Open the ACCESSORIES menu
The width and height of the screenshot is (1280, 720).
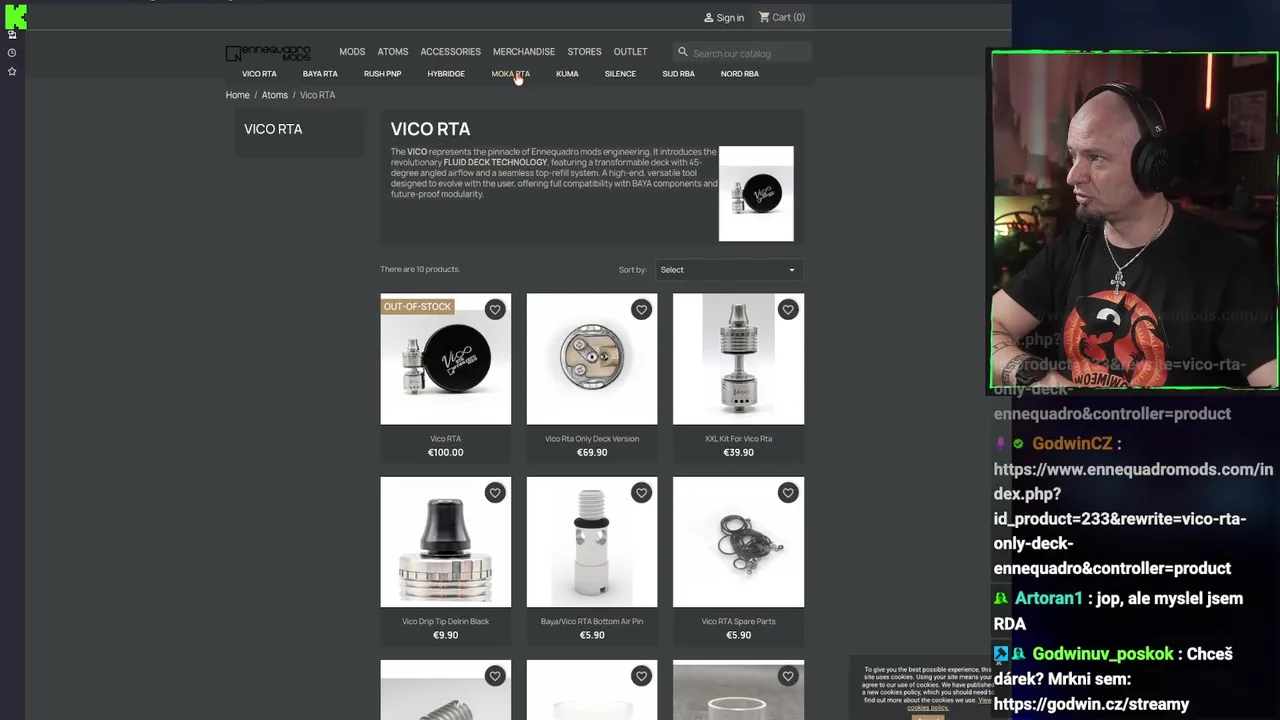tap(451, 52)
